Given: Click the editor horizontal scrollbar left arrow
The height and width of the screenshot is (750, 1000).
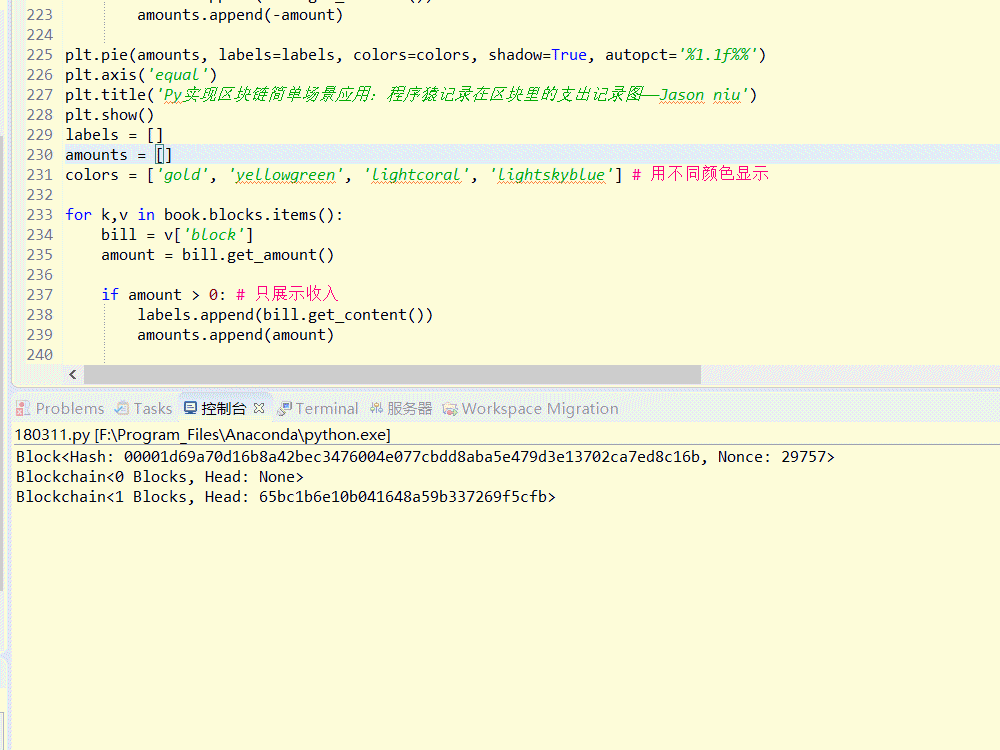Looking at the screenshot, I should pyautogui.click(x=73, y=374).
